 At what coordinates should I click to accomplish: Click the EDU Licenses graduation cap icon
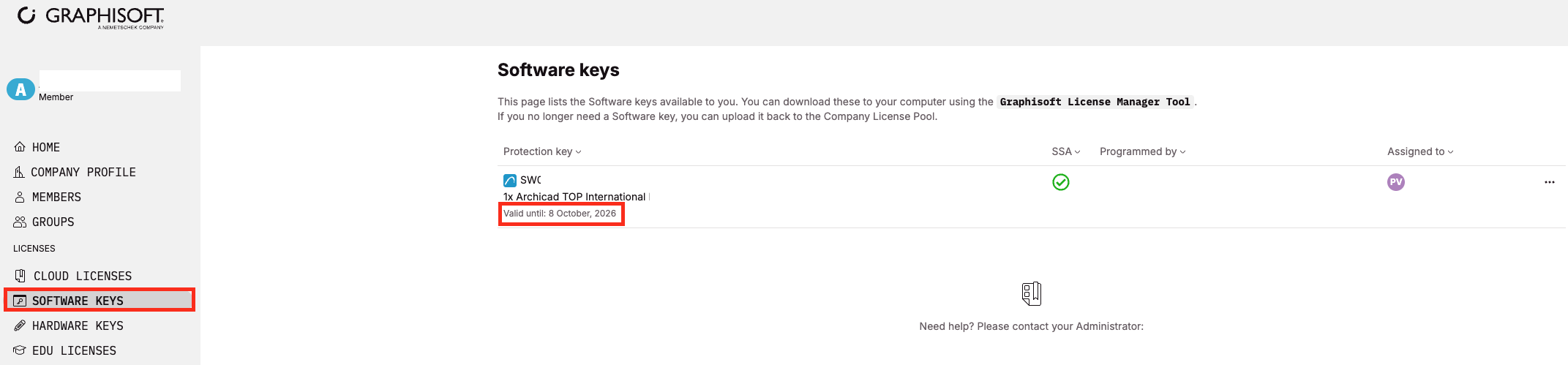point(20,350)
